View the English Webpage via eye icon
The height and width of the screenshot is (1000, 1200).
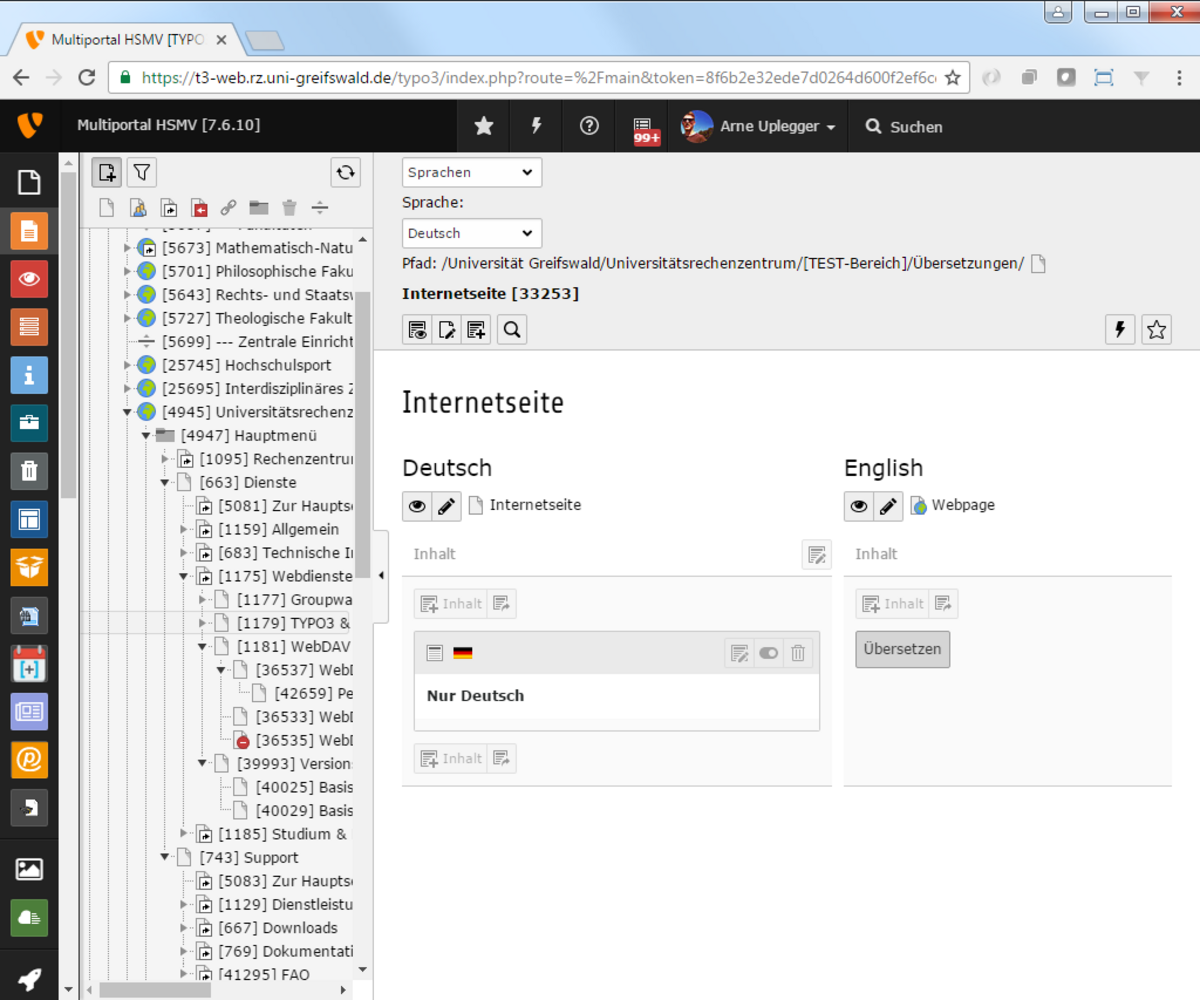(858, 507)
